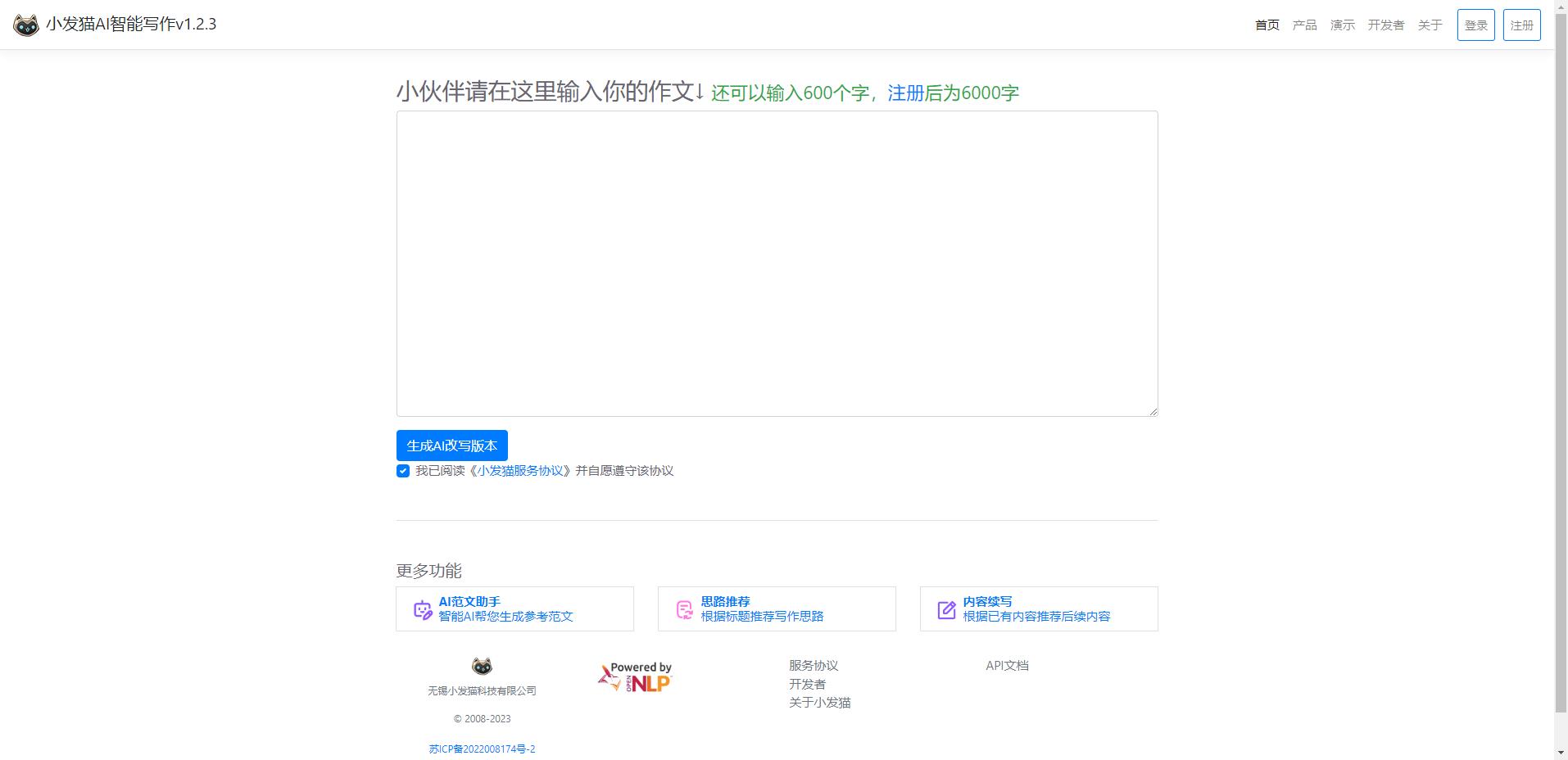
Task: Click the ICP license number link
Action: [x=482, y=749]
